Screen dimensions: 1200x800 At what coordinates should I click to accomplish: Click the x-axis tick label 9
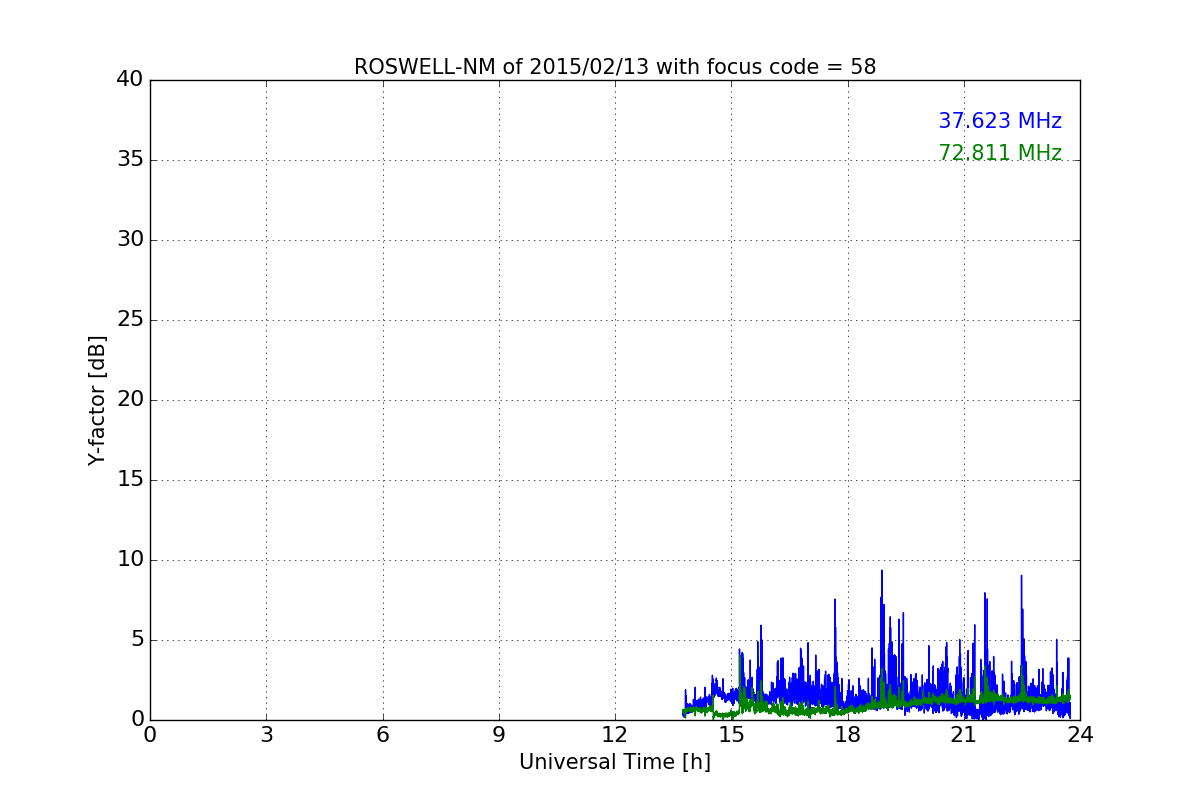pyautogui.click(x=499, y=735)
